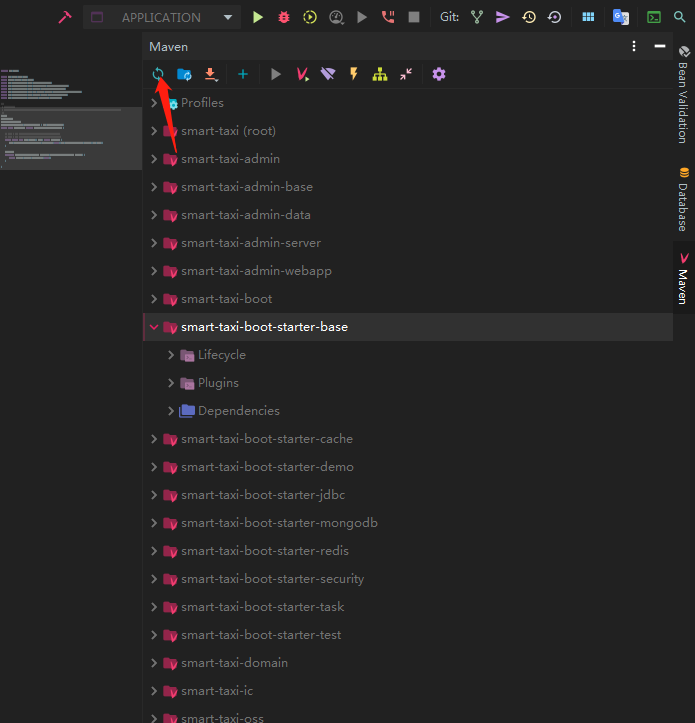Hide the Maven tool window with the minimize dash
This screenshot has height=723, width=695.
click(x=660, y=46)
